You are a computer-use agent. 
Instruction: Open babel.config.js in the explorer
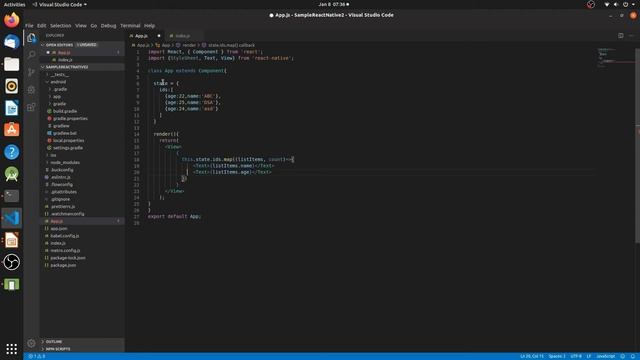tap(65, 236)
